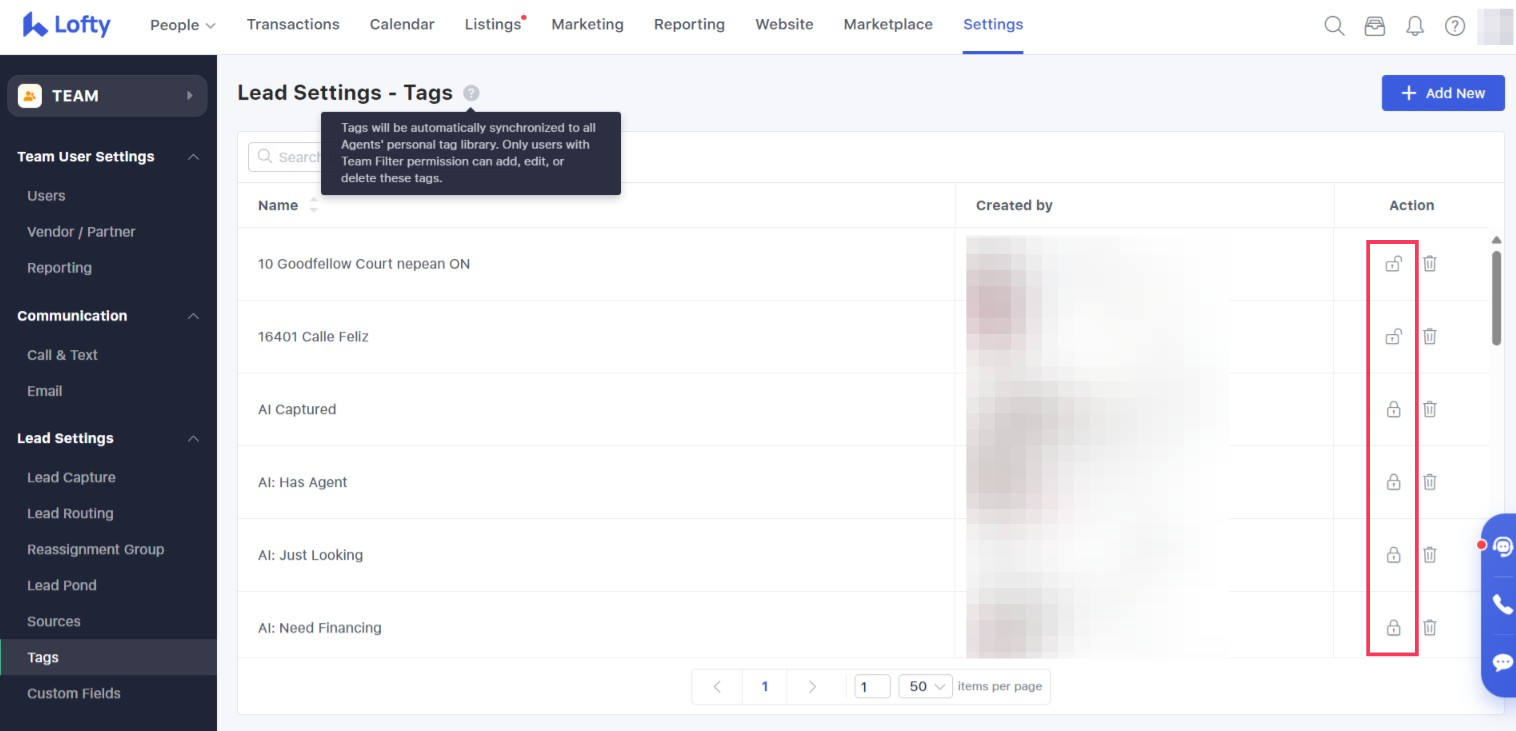Expand the People menu dropdown
1516x731 pixels.
[x=183, y=25]
